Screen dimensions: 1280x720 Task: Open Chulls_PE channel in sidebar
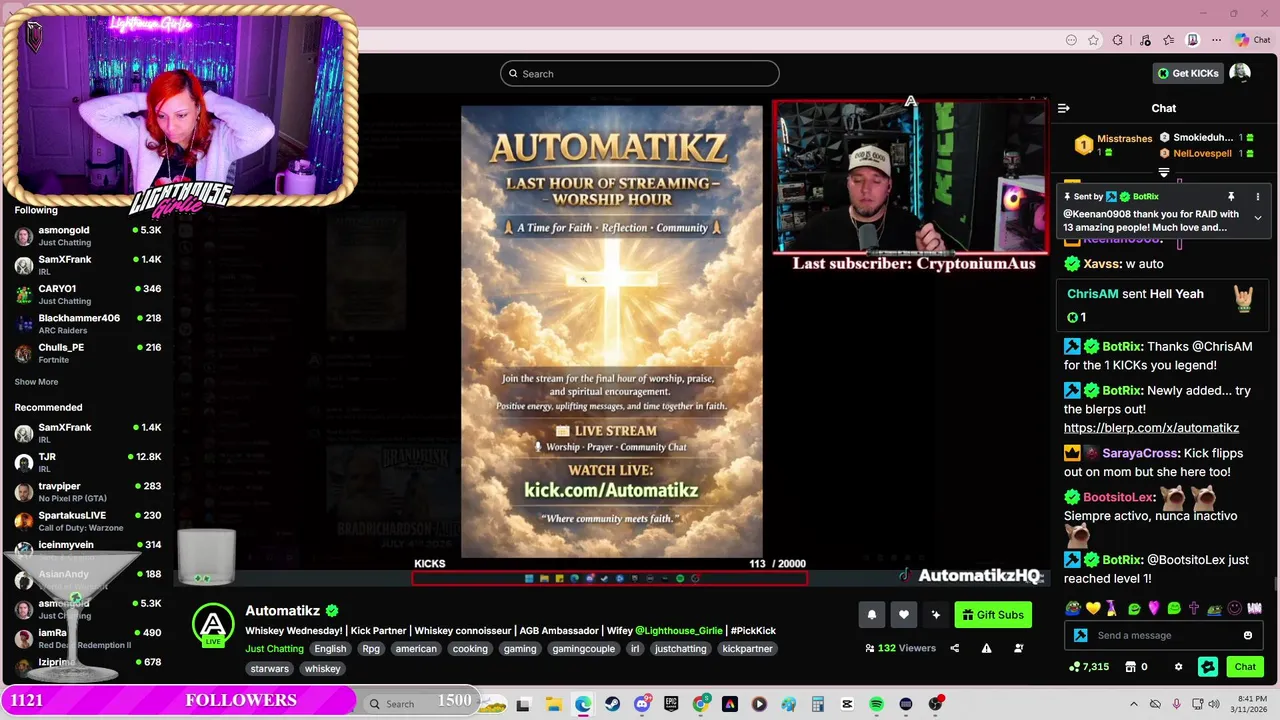click(x=88, y=352)
